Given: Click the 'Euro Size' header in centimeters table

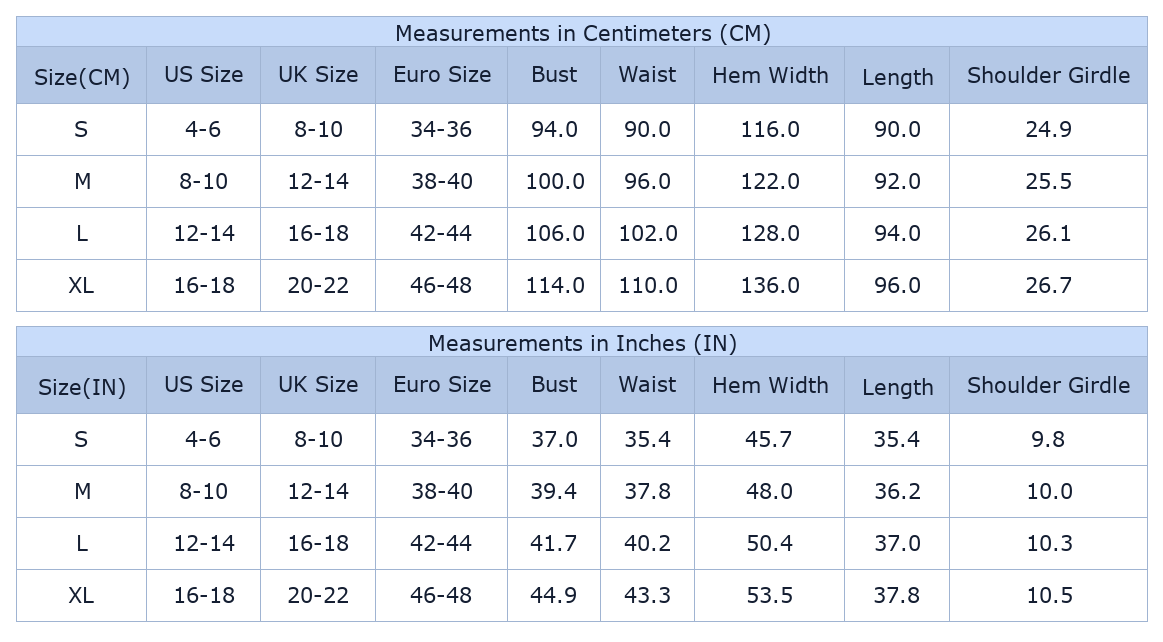Looking at the screenshot, I should click(442, 75).
